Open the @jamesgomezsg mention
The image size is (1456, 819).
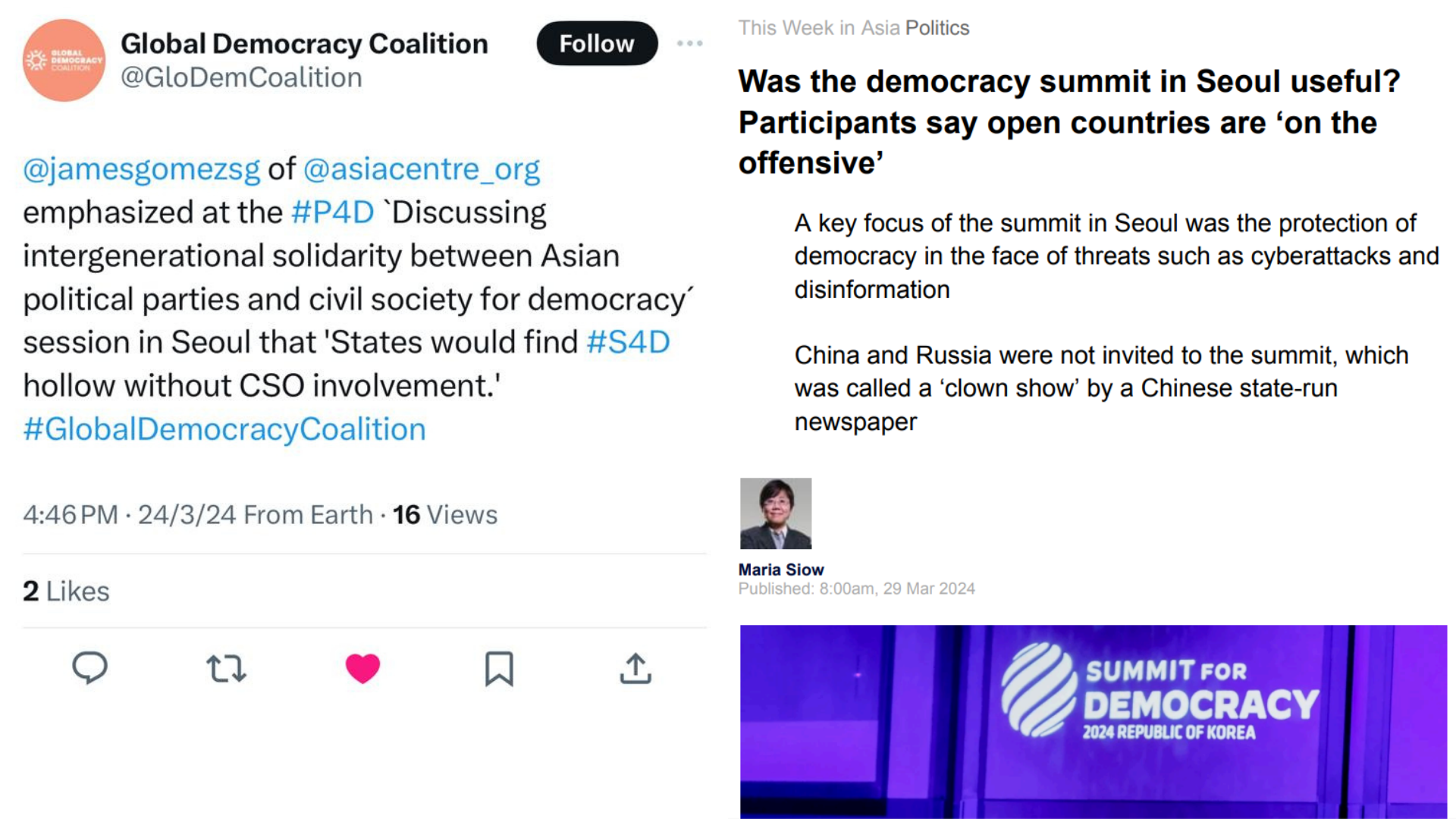point(141,168)
